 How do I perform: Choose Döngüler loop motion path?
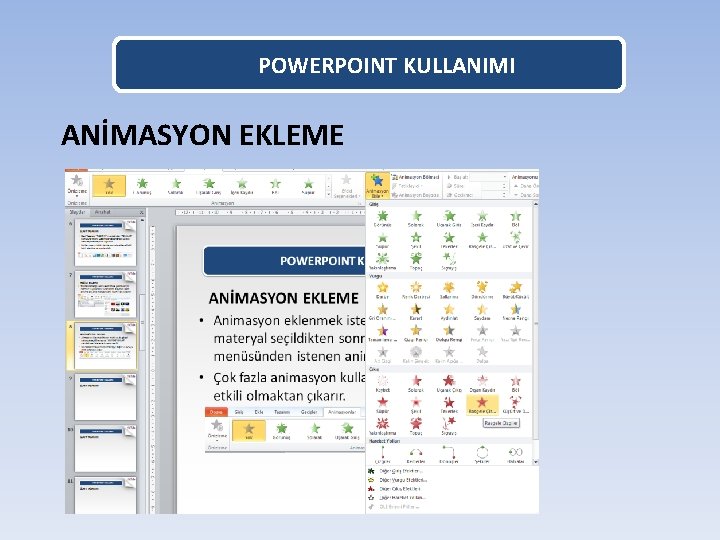515,455
